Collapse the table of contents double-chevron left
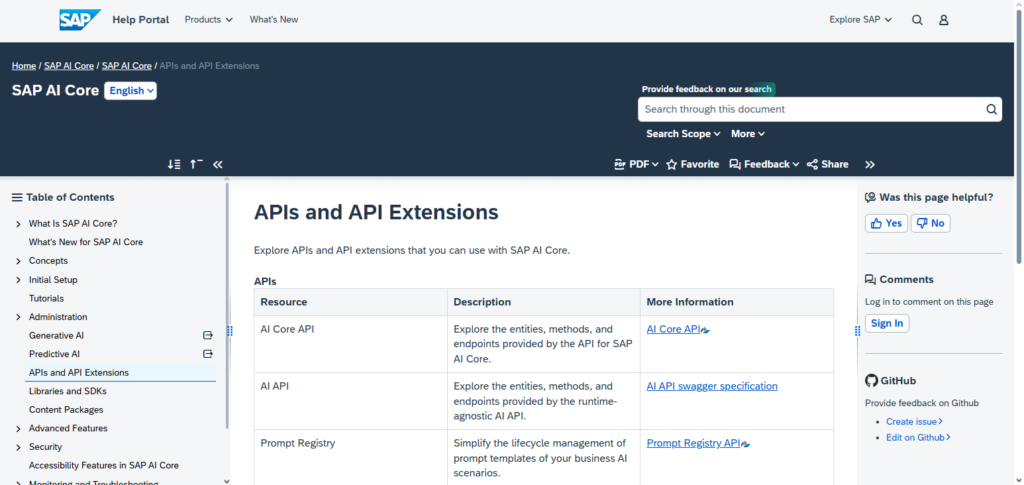The width and height of the screenshot is (1024, 485). click(x=217, y=164)
